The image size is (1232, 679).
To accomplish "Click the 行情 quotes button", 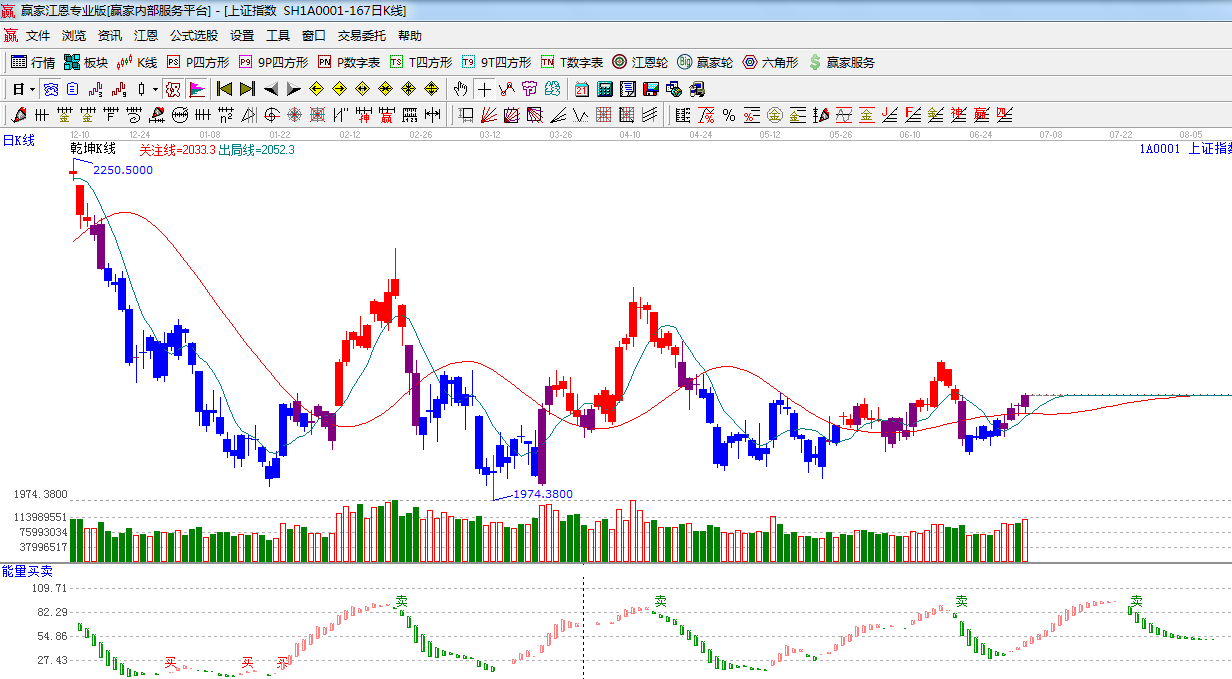I will pyautogui.click(x=33, y=62).
